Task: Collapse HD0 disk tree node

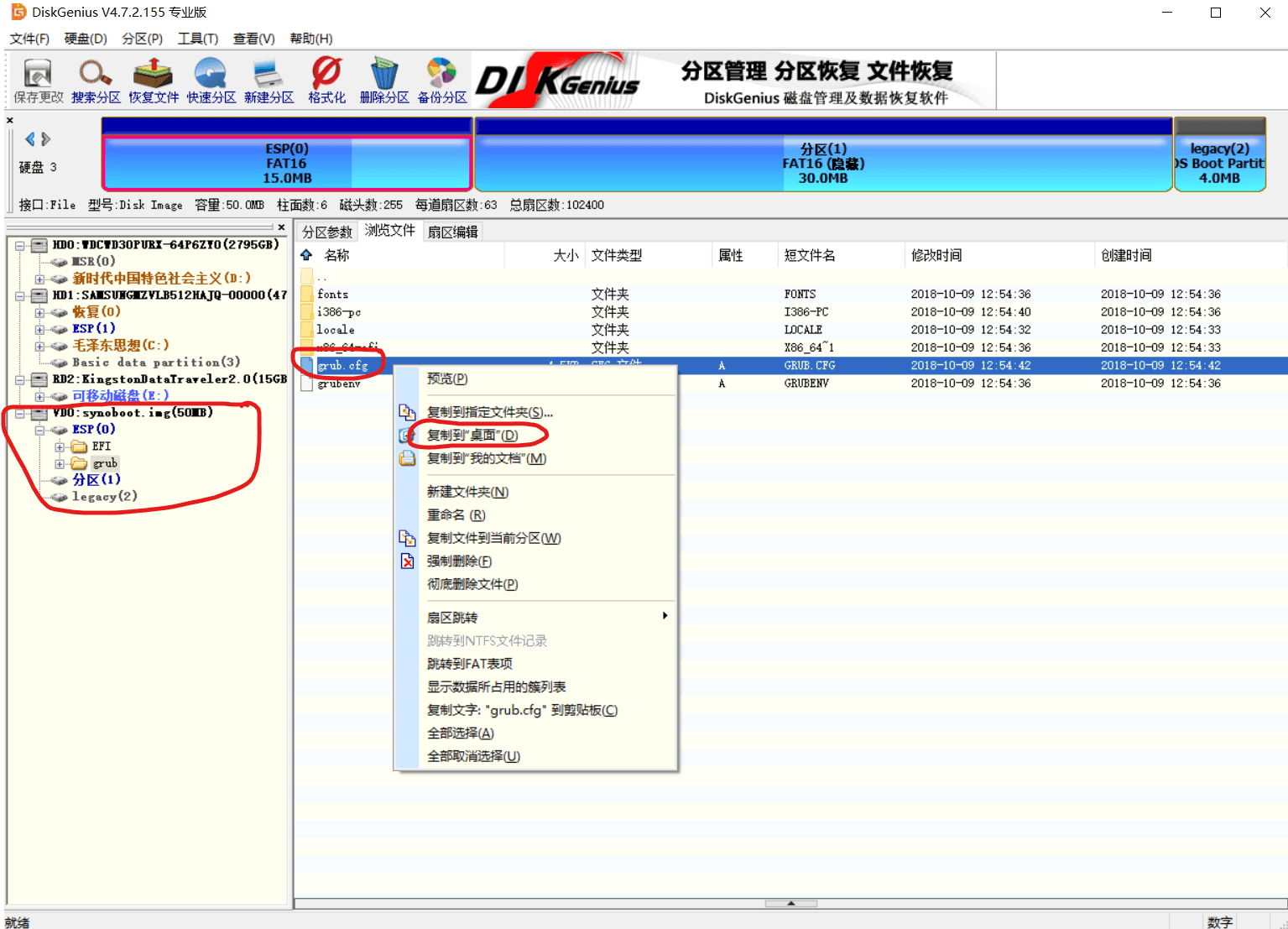Action: pyautogui.click(x=19, y=245)
